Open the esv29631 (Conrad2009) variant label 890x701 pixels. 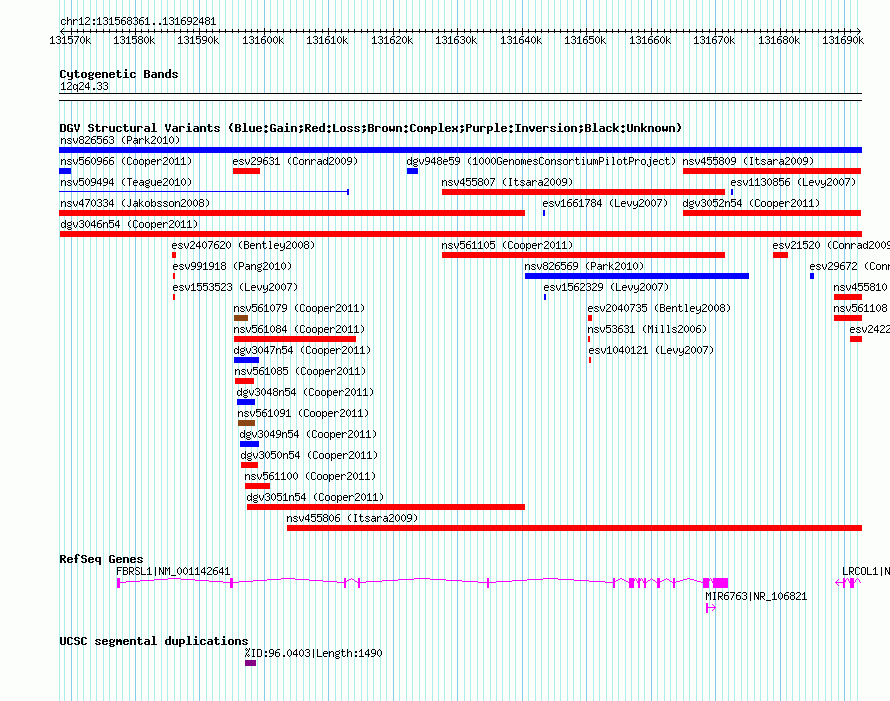pyautogui.click(x=295, y=161)
